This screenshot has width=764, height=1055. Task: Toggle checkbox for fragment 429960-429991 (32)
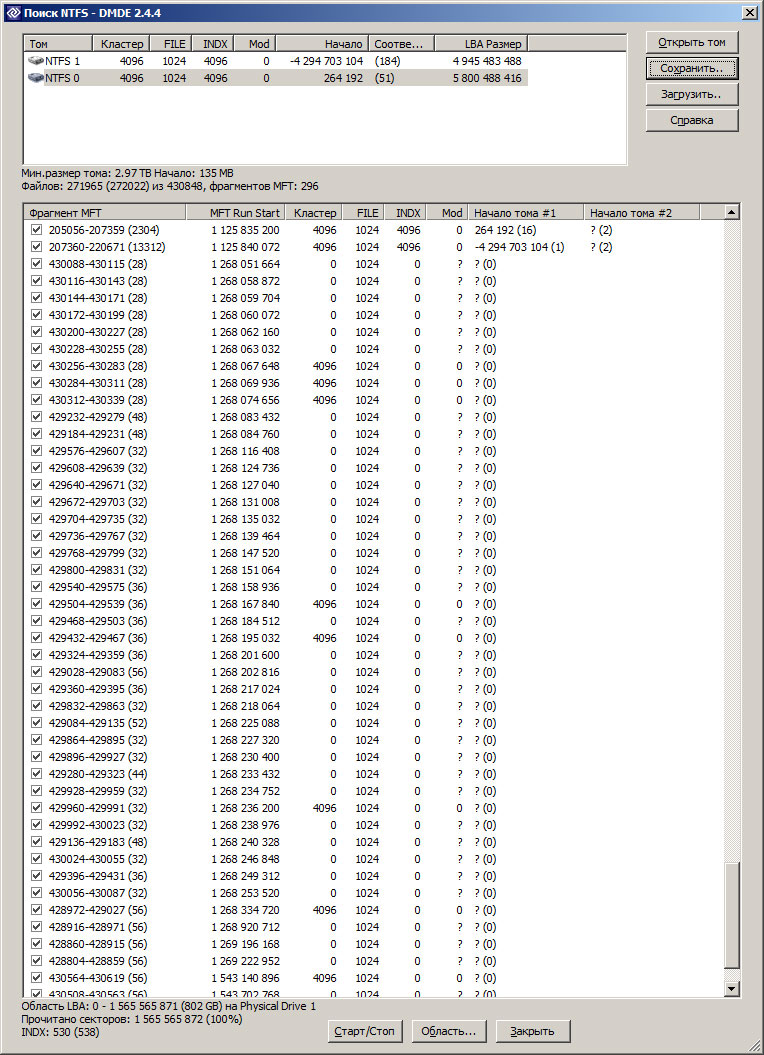click(36, 808)
